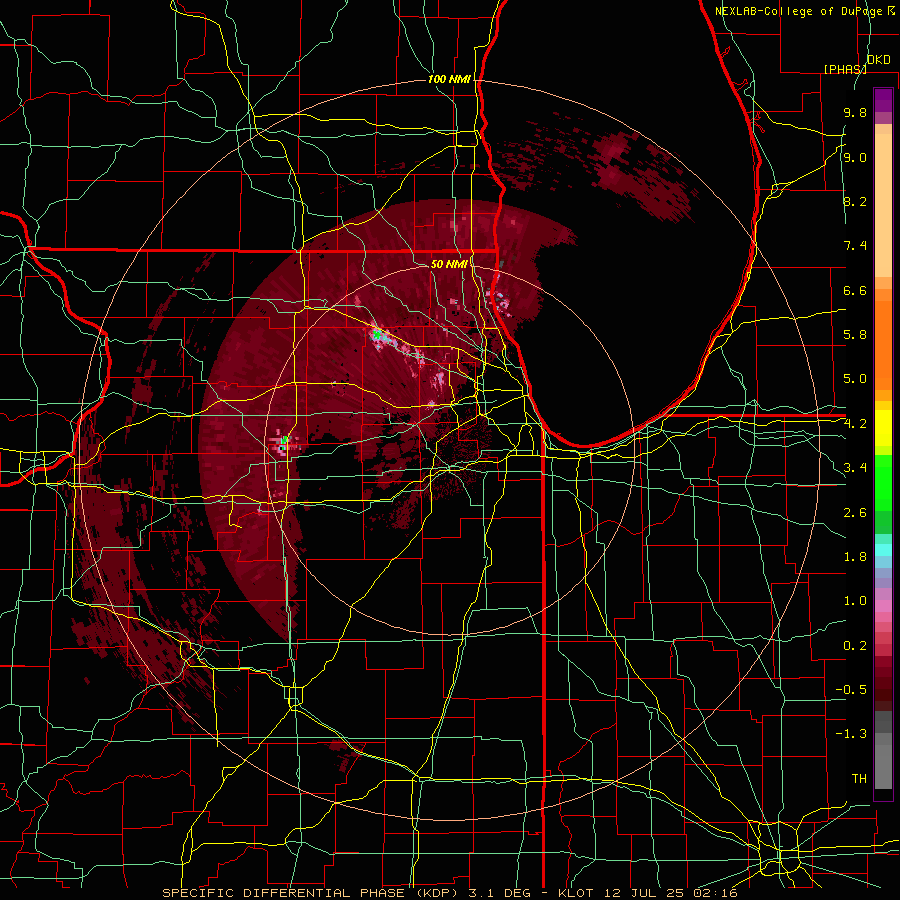
Task: Click the 0.2 scale value
Action: click(855, 645)
